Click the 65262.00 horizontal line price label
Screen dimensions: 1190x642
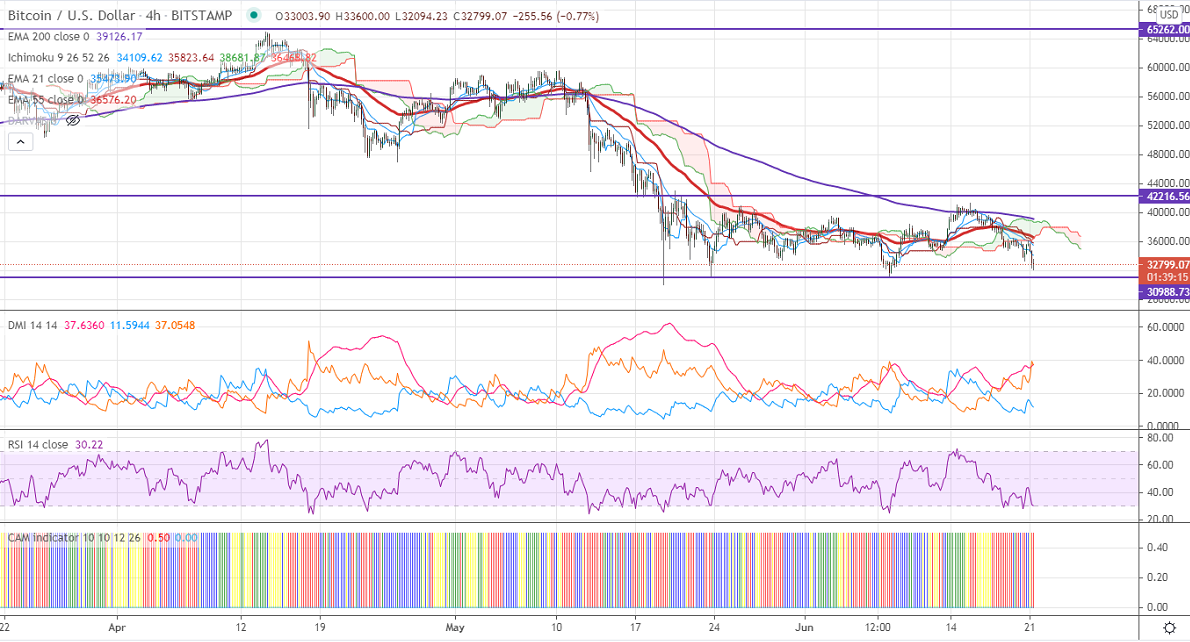[1165, 30]
